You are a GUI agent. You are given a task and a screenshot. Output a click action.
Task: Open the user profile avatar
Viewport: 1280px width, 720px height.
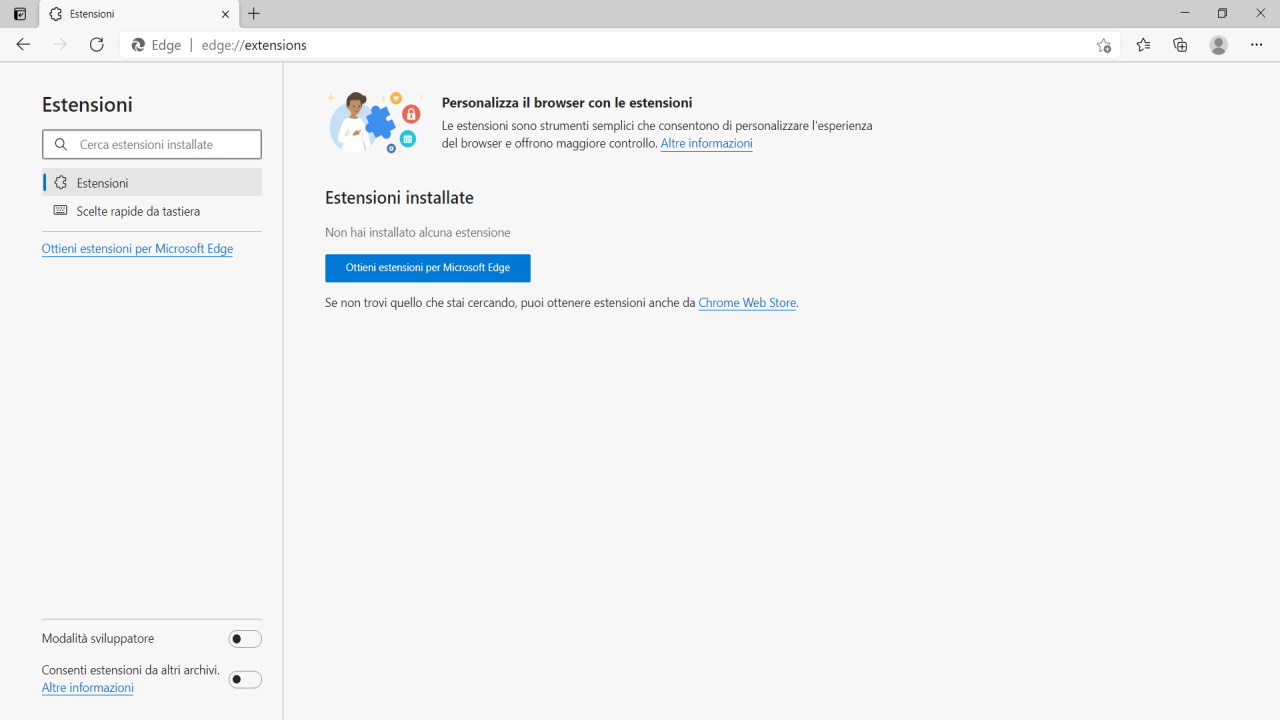pos(1218,45)
